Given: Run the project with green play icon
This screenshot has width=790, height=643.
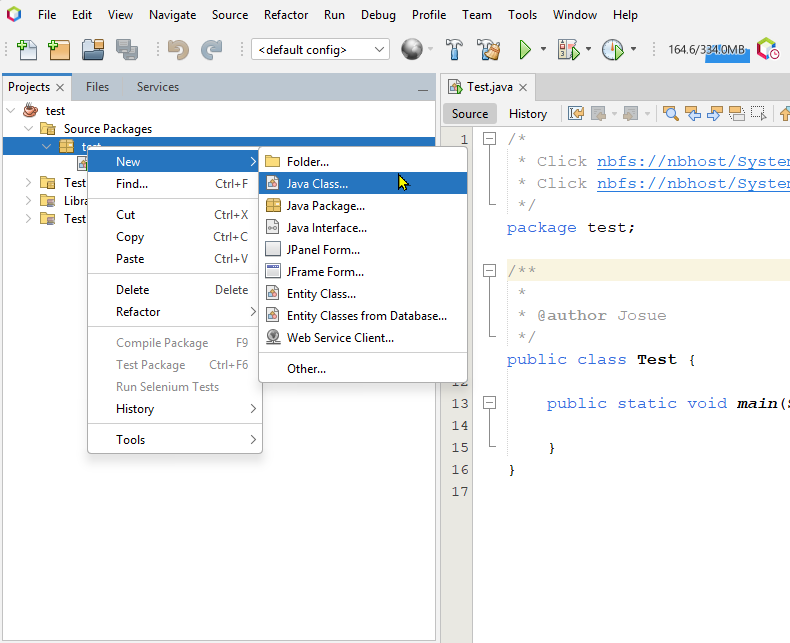Looking at the screenshot, I should [x=524, y=49].
